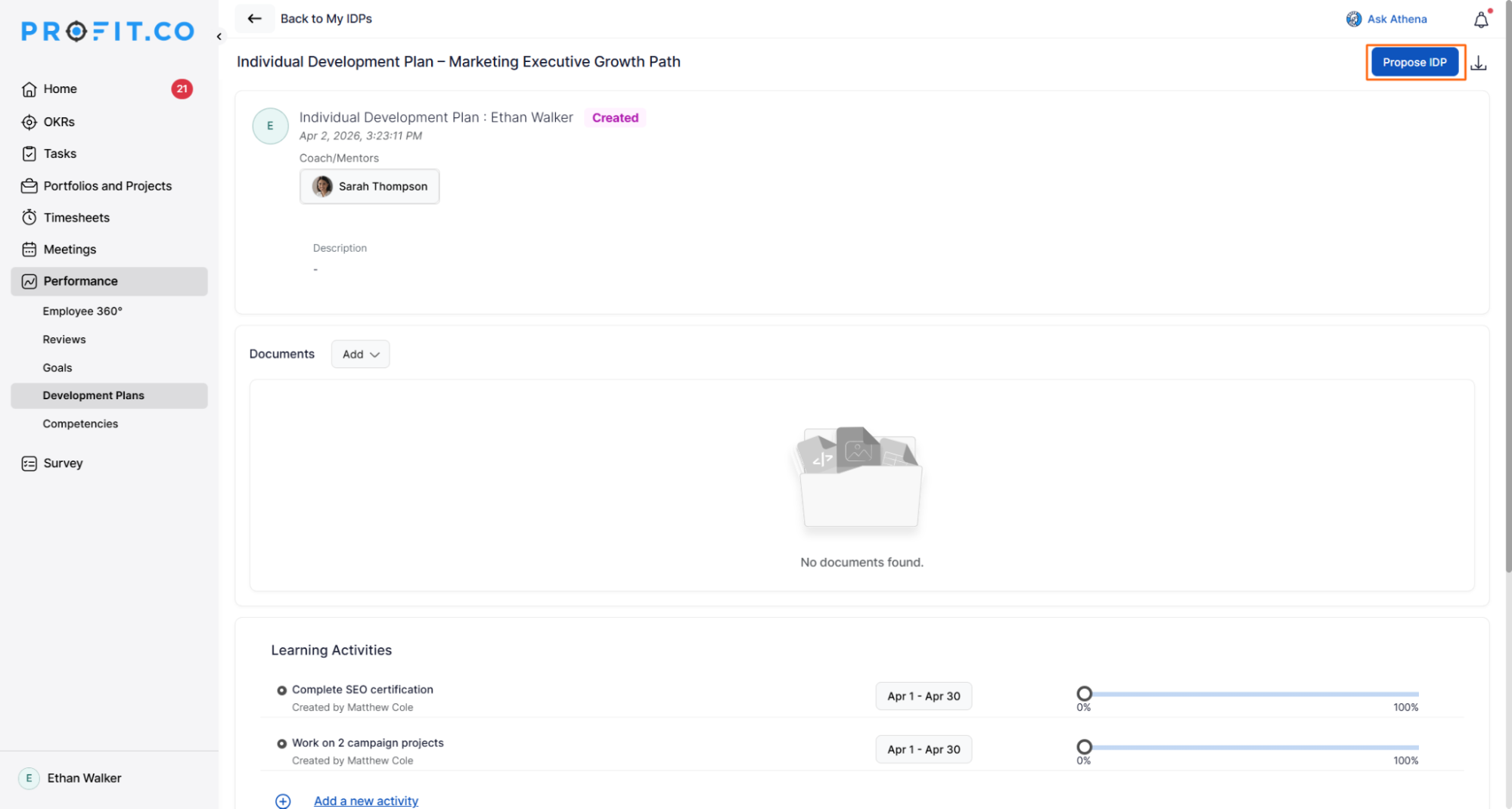Open the notifications bell
This screenshot has height=809, width=1512.
pyautogui.click(x=1481, y=20)
